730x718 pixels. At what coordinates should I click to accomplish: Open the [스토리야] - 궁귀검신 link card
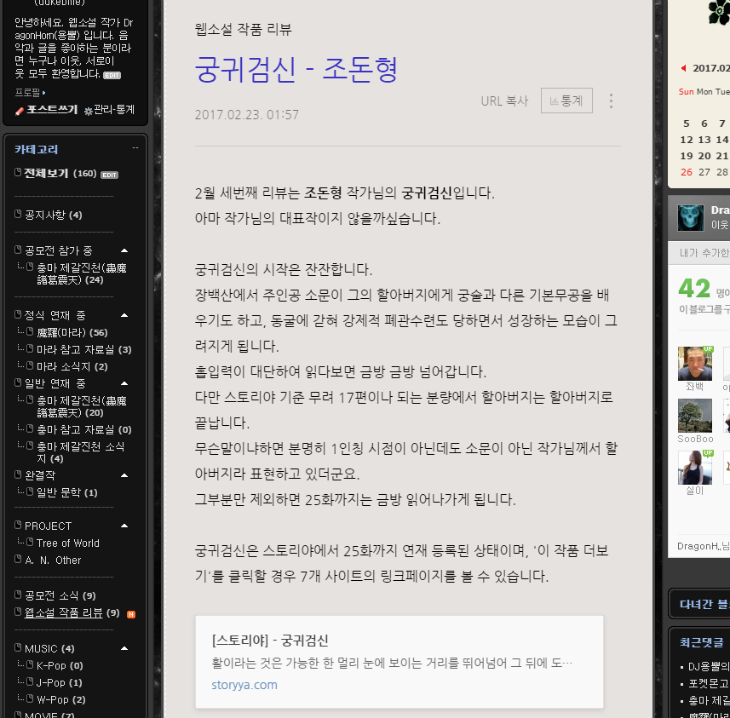coord(399,662)
